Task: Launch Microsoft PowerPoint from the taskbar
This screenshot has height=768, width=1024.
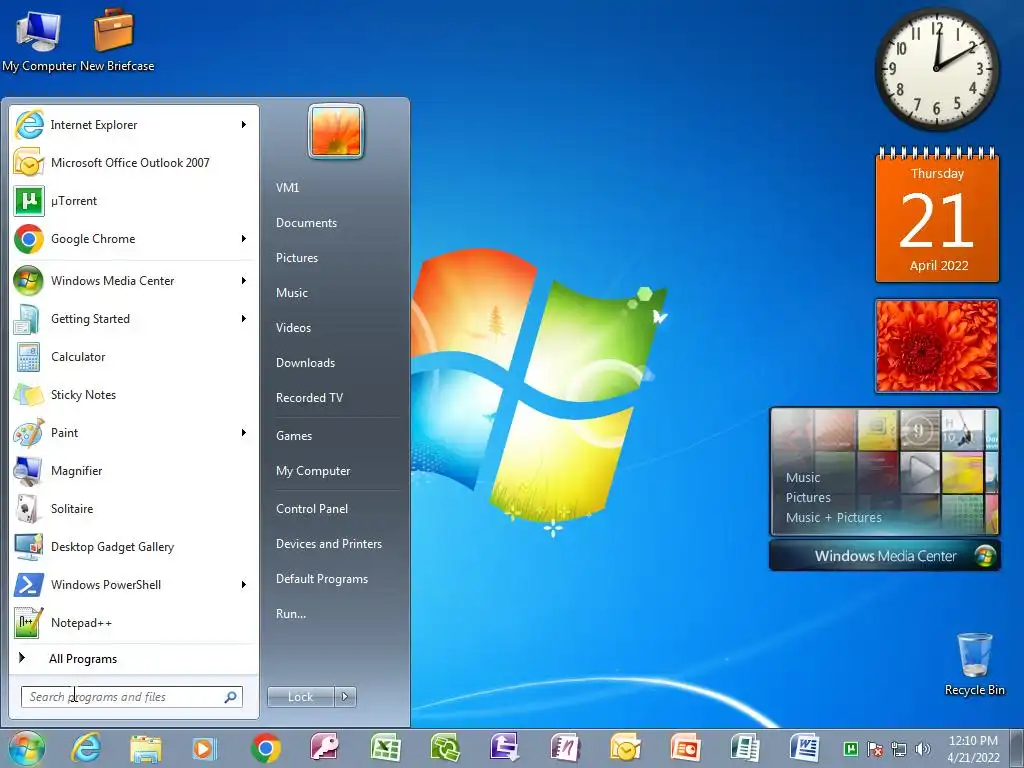Action: [684, 748]
